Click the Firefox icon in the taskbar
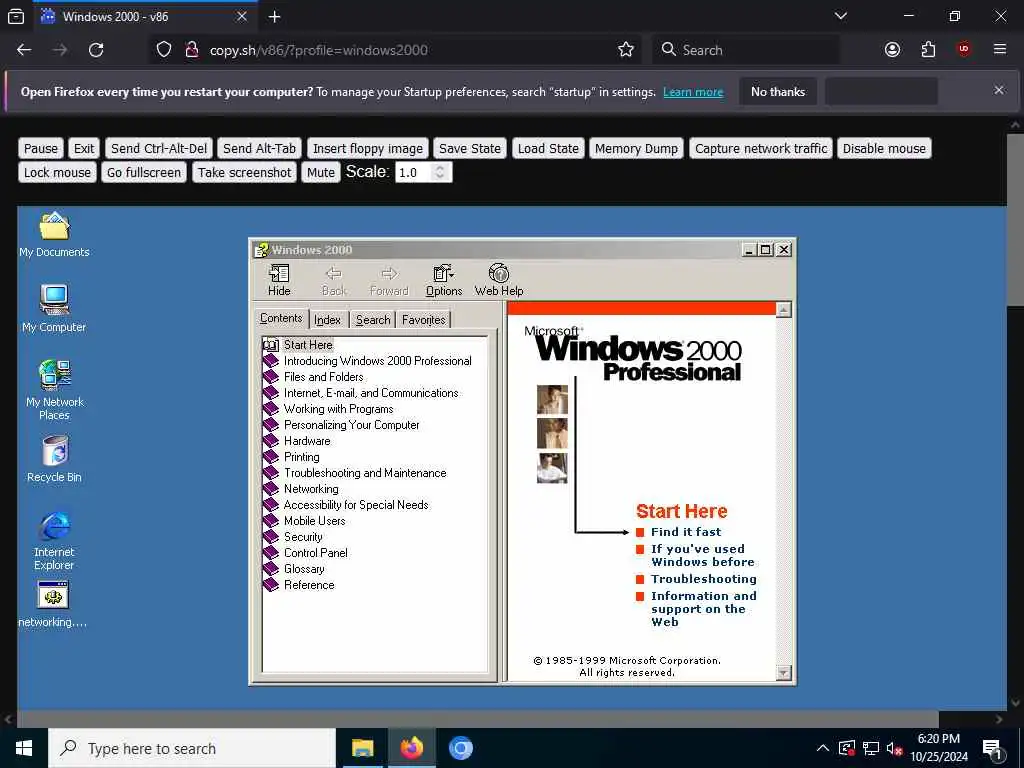1024x768 pixels. coord(411,748)
